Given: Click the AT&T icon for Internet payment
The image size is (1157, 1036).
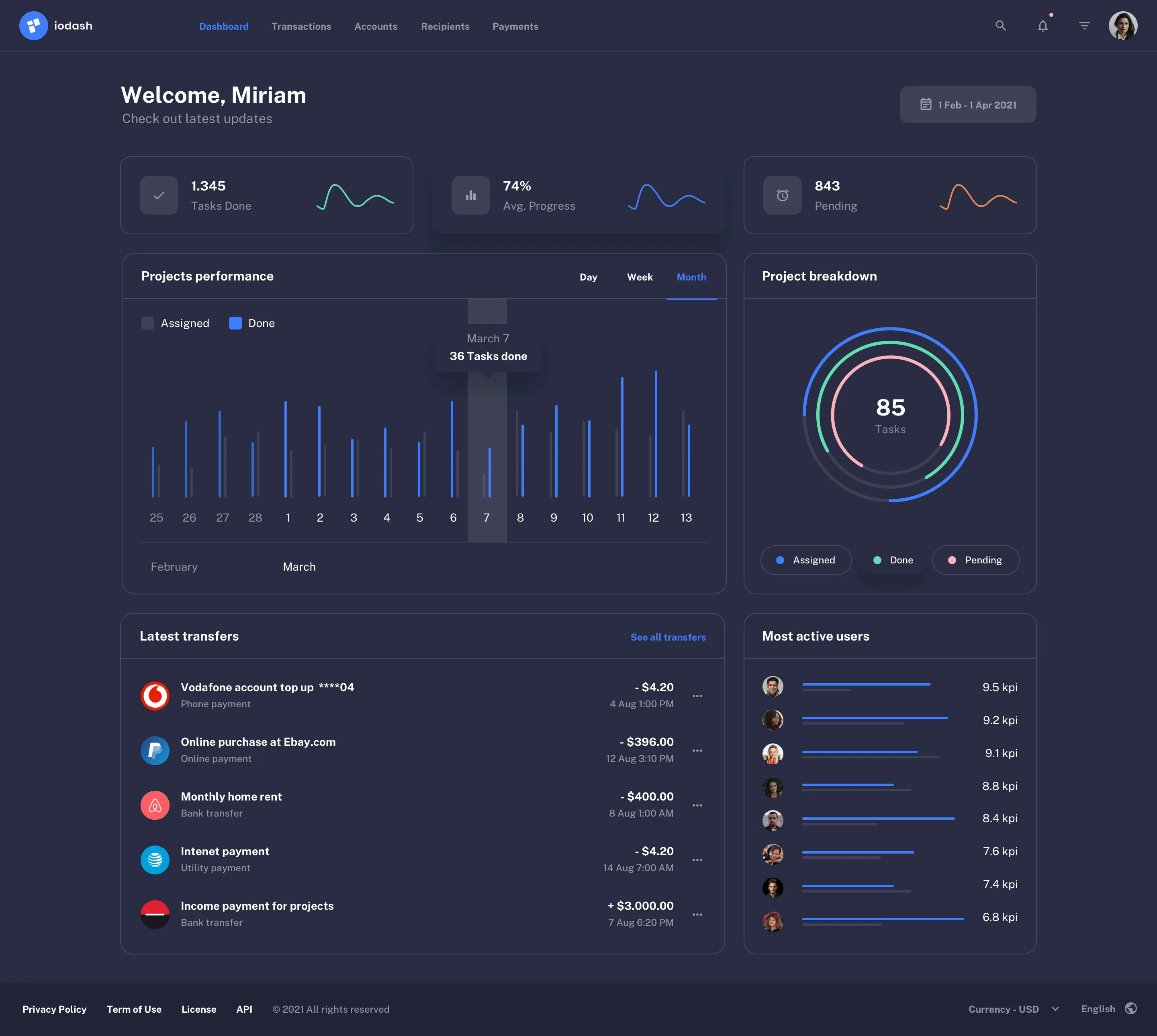Looking at the screenshot, I should [x=155, y=860].
